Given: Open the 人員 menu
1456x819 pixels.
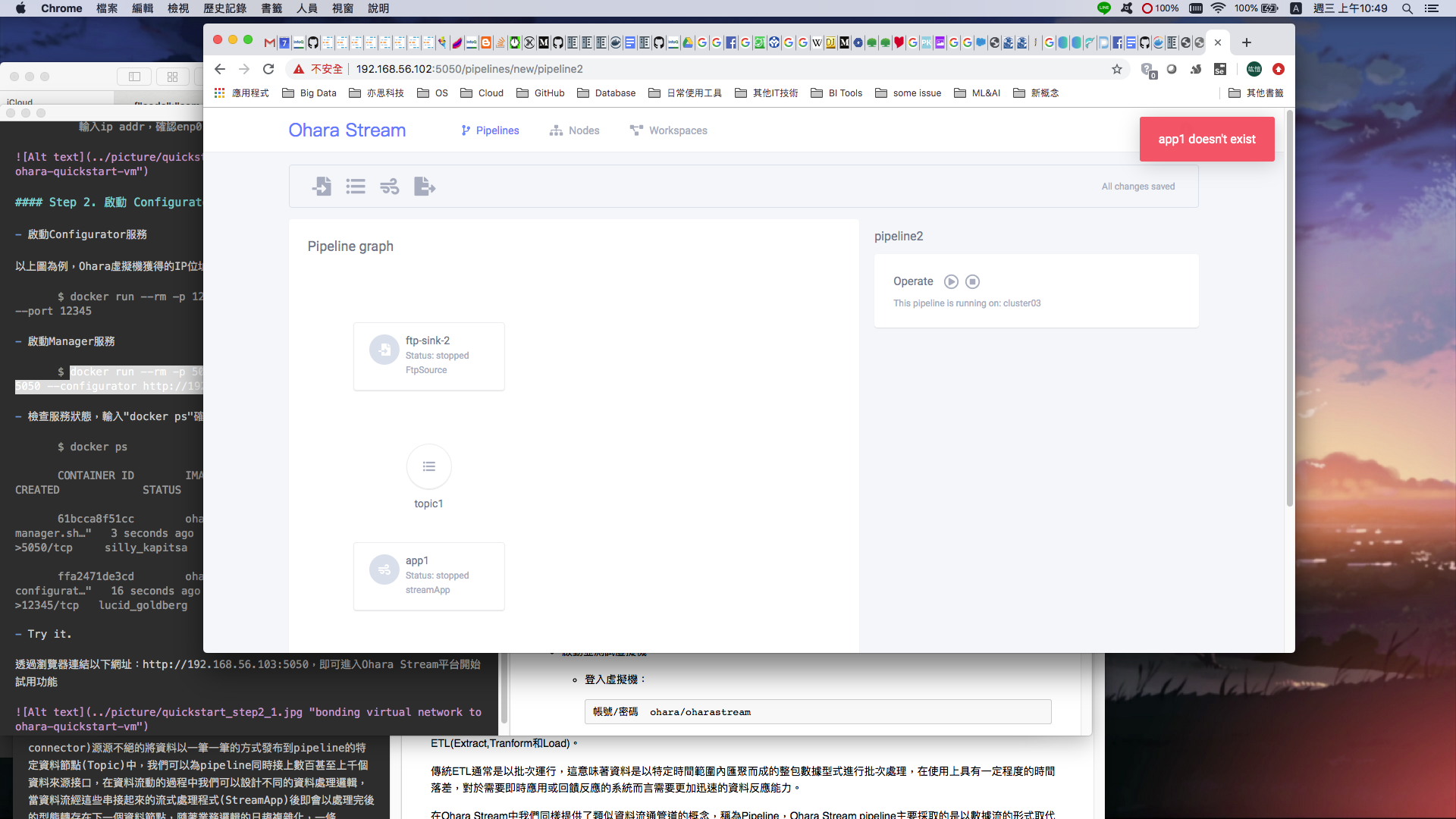Looking at the screenshot, I should click(x=307, y=8).
